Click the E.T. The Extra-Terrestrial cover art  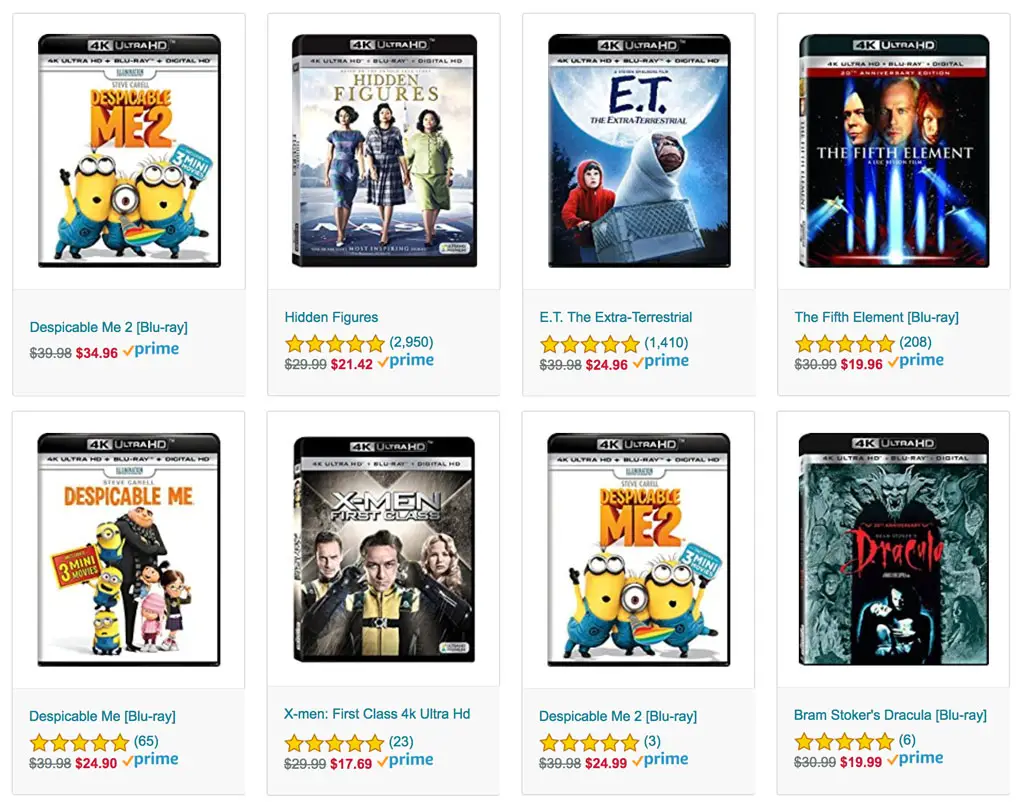point(639,151)
